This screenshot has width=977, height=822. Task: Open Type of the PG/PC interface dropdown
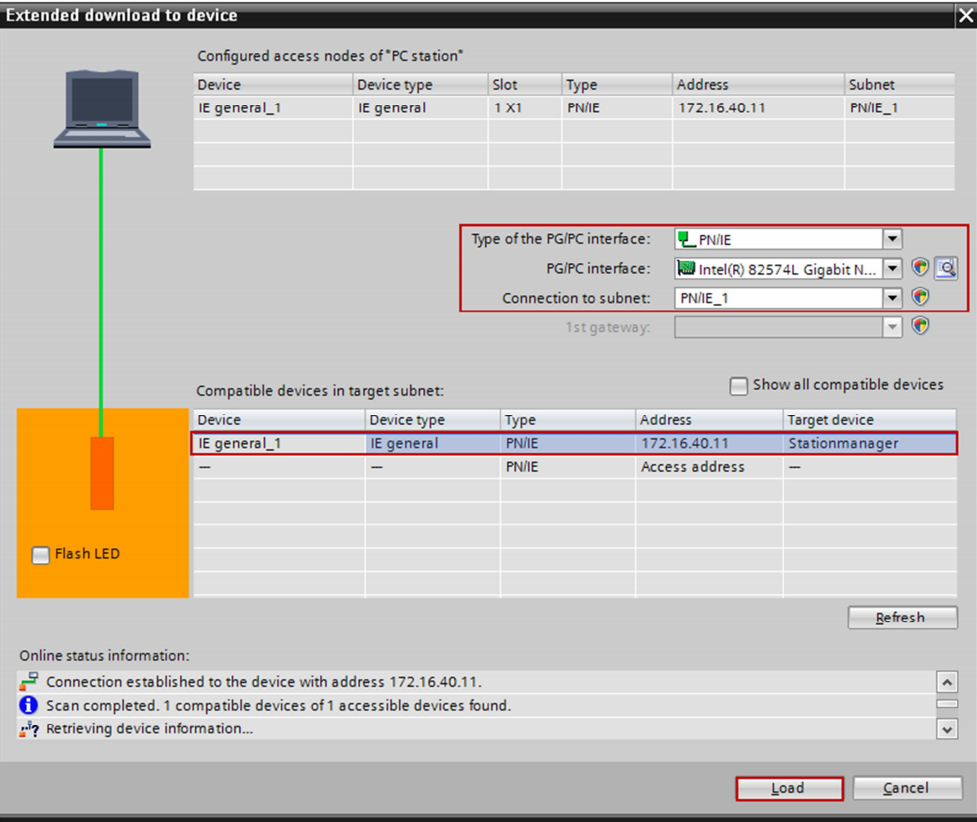point(892,239)
